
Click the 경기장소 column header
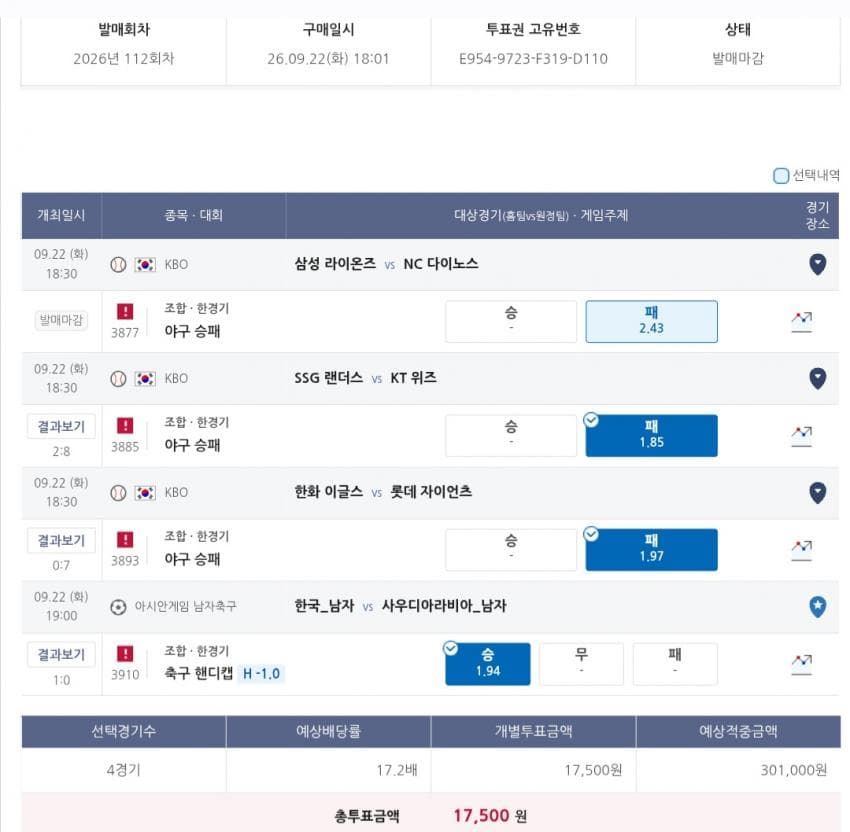[x=816, y=215]
